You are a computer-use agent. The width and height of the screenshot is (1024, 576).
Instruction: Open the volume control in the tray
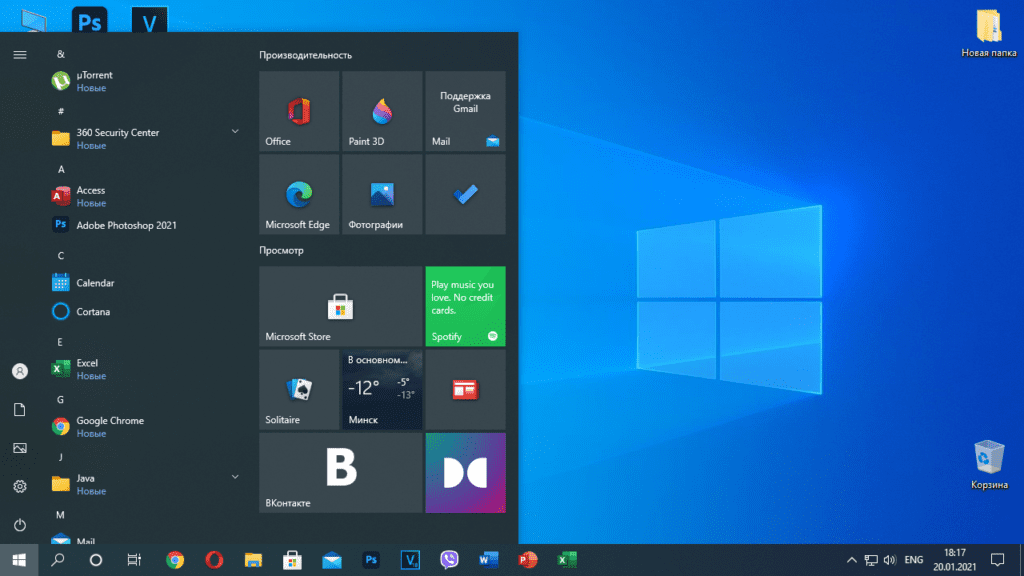889,560
